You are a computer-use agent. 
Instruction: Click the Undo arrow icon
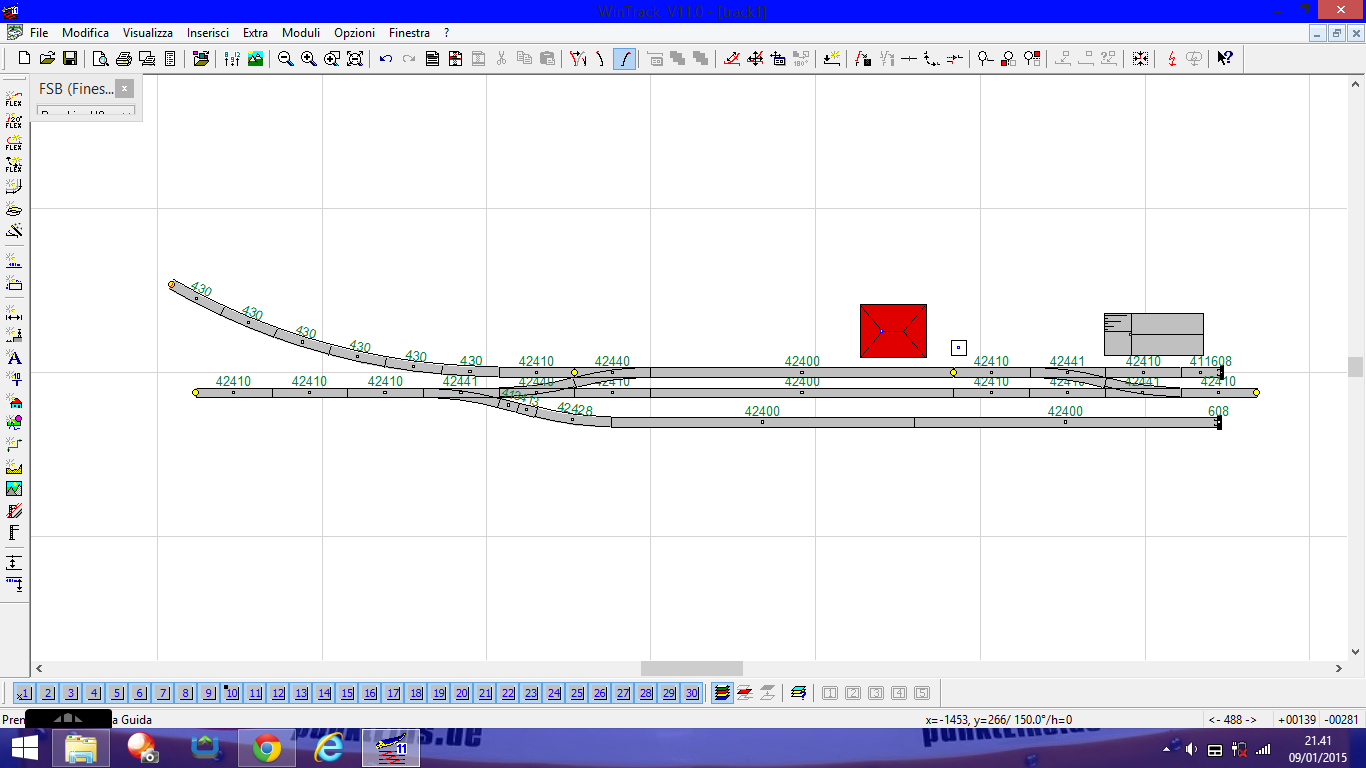386,59
